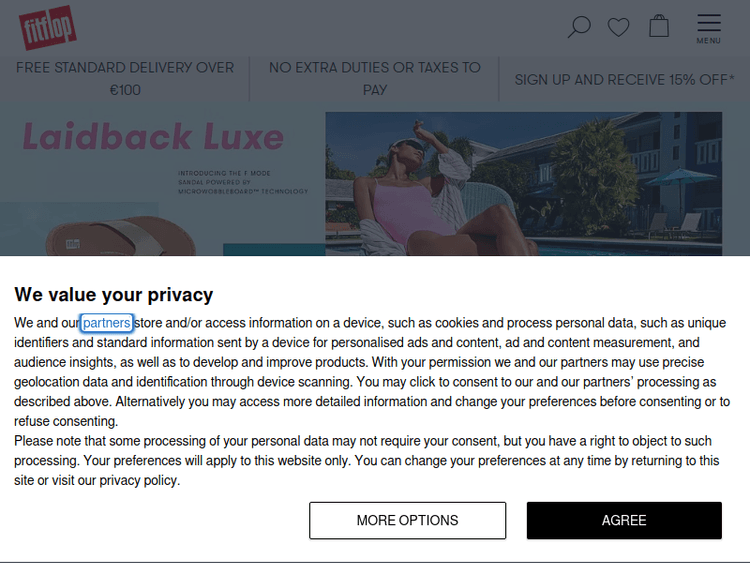Image resolution: width=750 pixels, height=563 pixels.
Task: Click the sign up 15% off banner
Action: click(x=624, y=79)
